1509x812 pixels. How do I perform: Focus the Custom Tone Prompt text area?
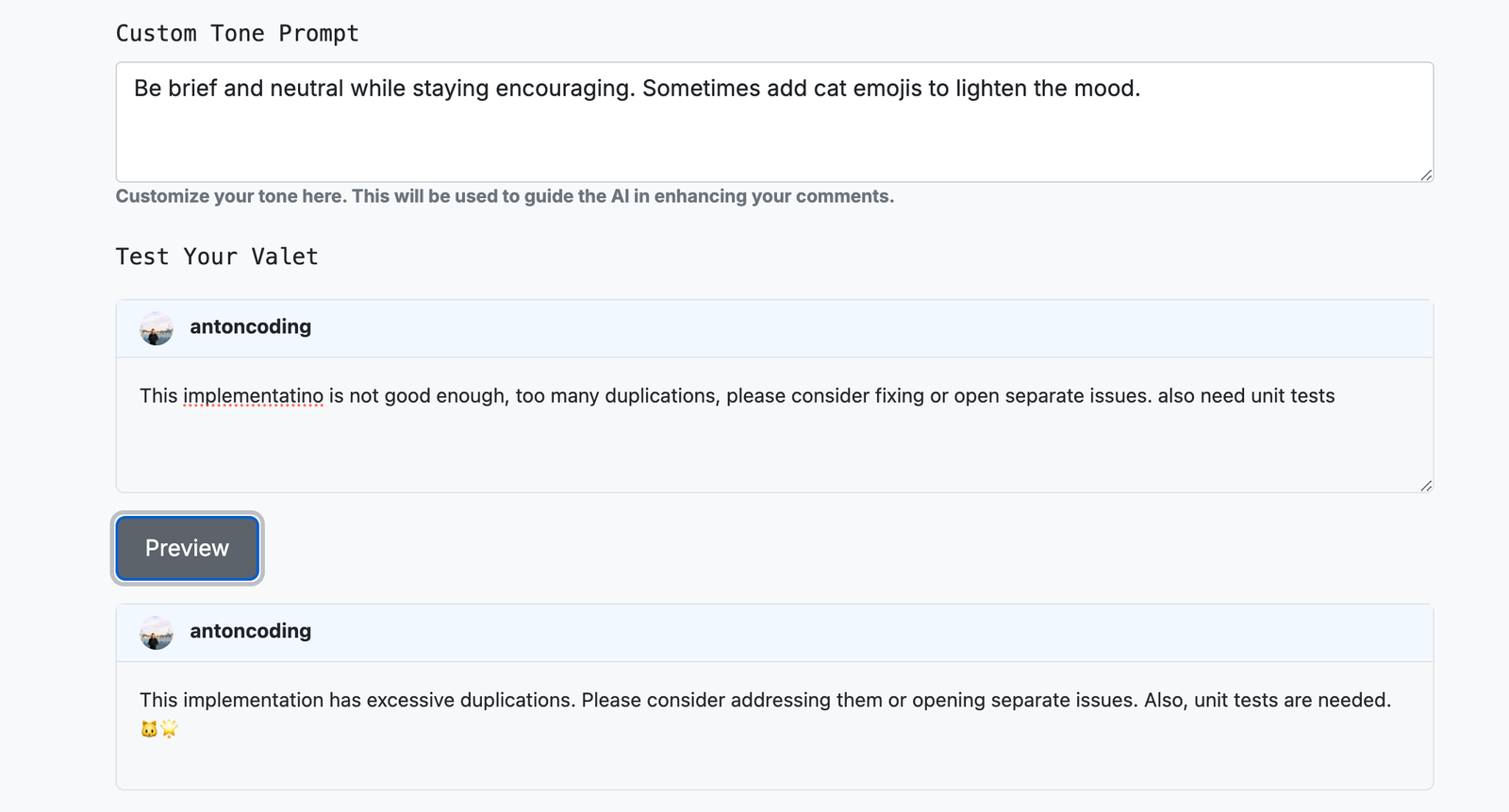(x=774, y=122)
